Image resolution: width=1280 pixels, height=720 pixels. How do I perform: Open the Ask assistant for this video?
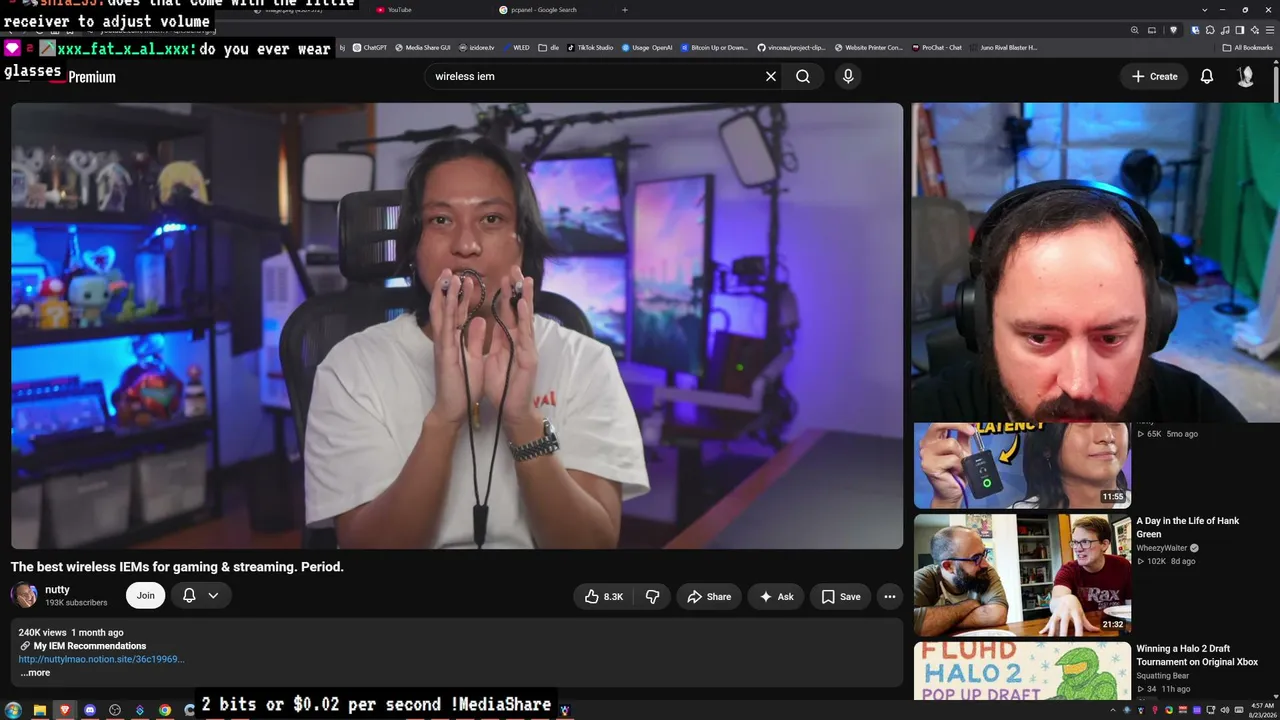coord(776,597)
